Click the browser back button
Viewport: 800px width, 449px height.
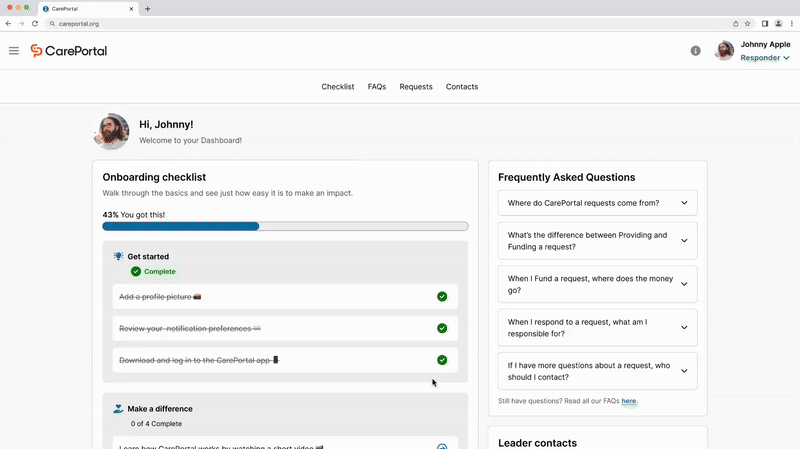pyautogui.click(x=8, y=23)
